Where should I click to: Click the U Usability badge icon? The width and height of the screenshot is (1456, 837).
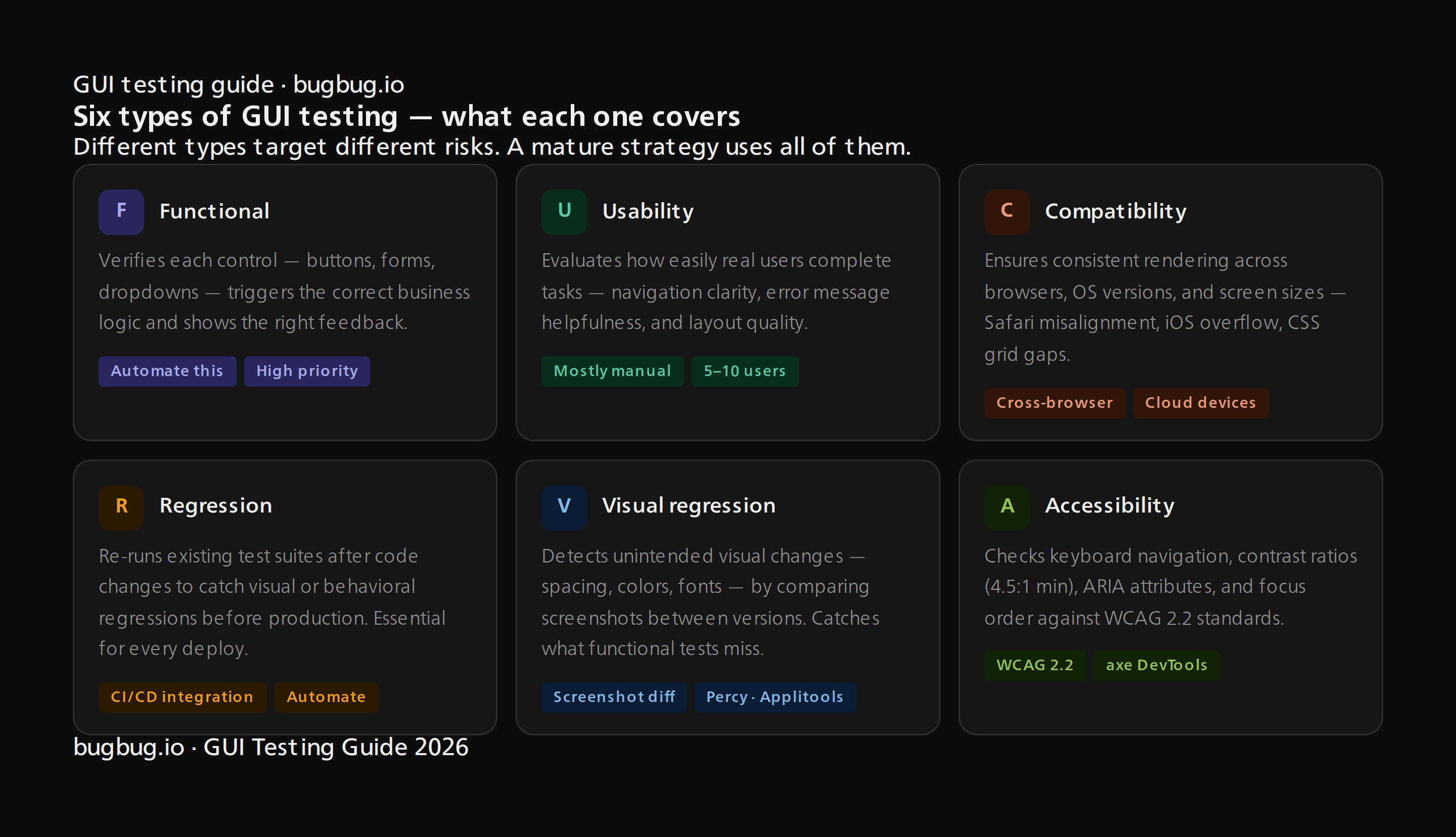[564, 211]
